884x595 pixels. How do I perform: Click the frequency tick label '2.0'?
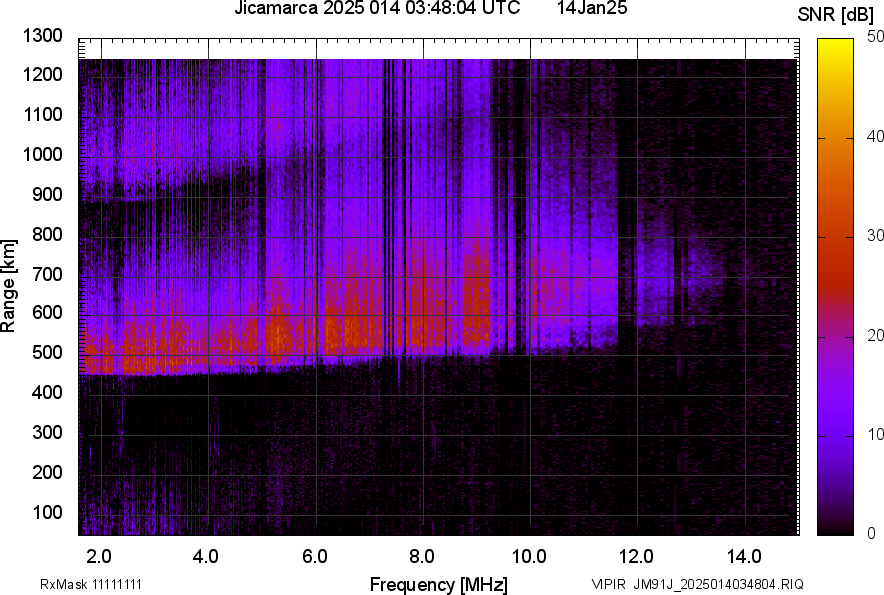pos(98,557)
